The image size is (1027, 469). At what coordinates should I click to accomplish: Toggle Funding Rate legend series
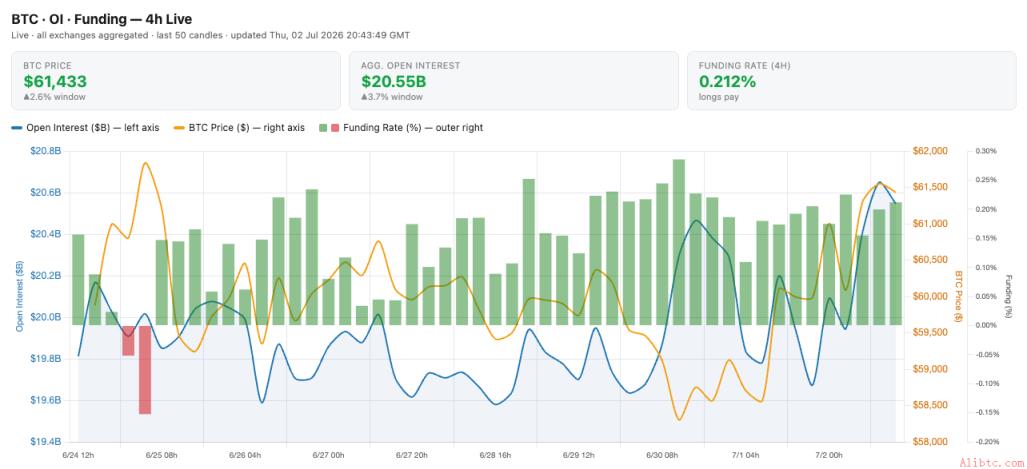pyautogui.click(x=401, y=128)
